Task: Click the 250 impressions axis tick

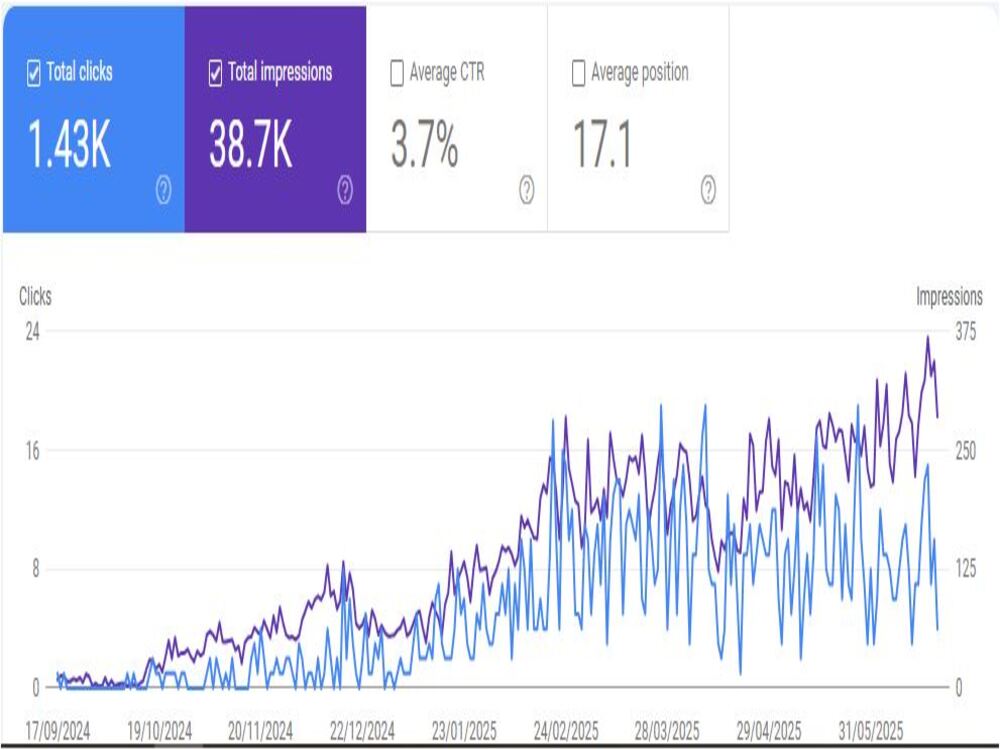Action: [x=966, y=451]
